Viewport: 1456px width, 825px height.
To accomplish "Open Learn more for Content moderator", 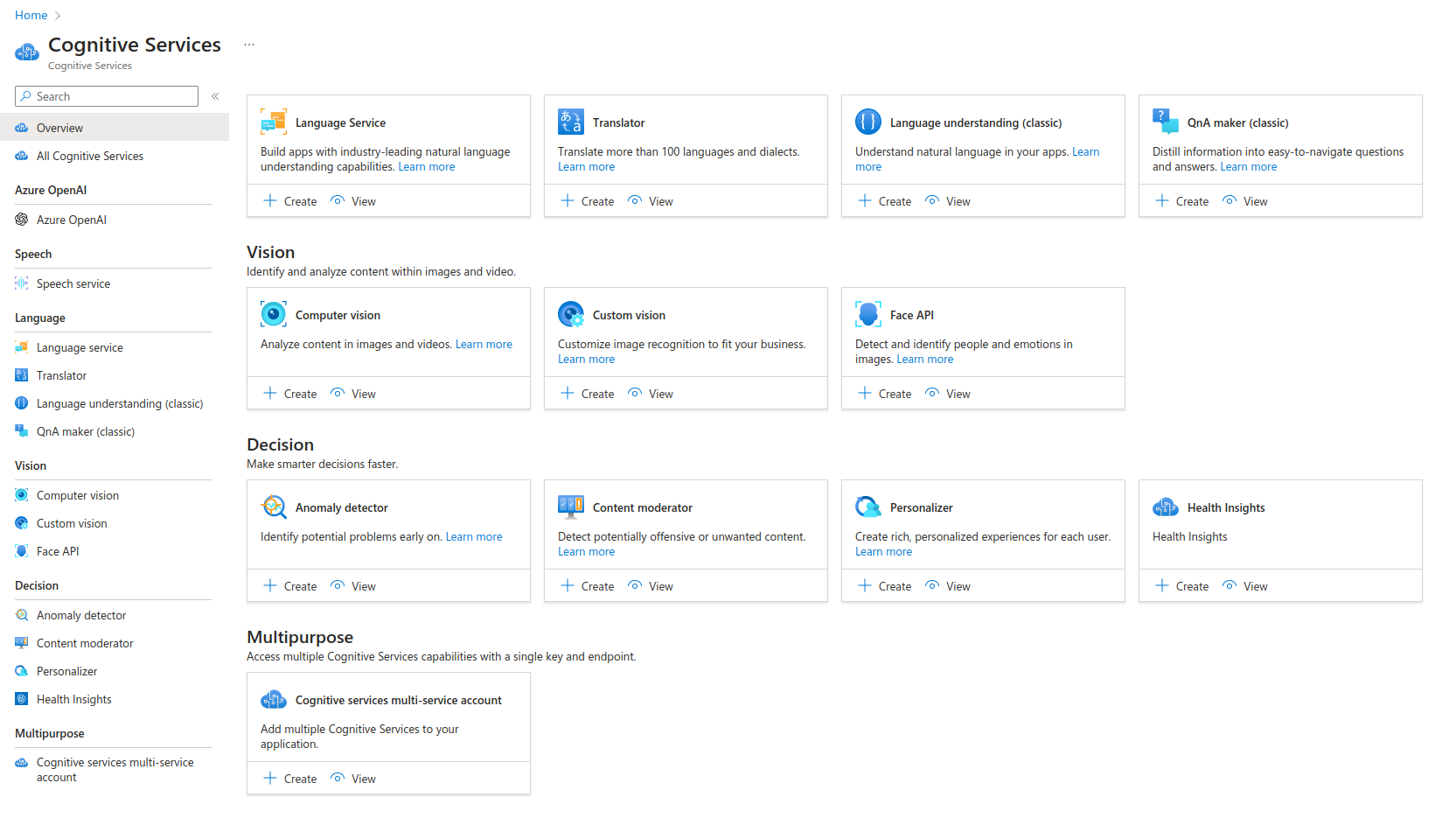I will (x=586, y=552).
